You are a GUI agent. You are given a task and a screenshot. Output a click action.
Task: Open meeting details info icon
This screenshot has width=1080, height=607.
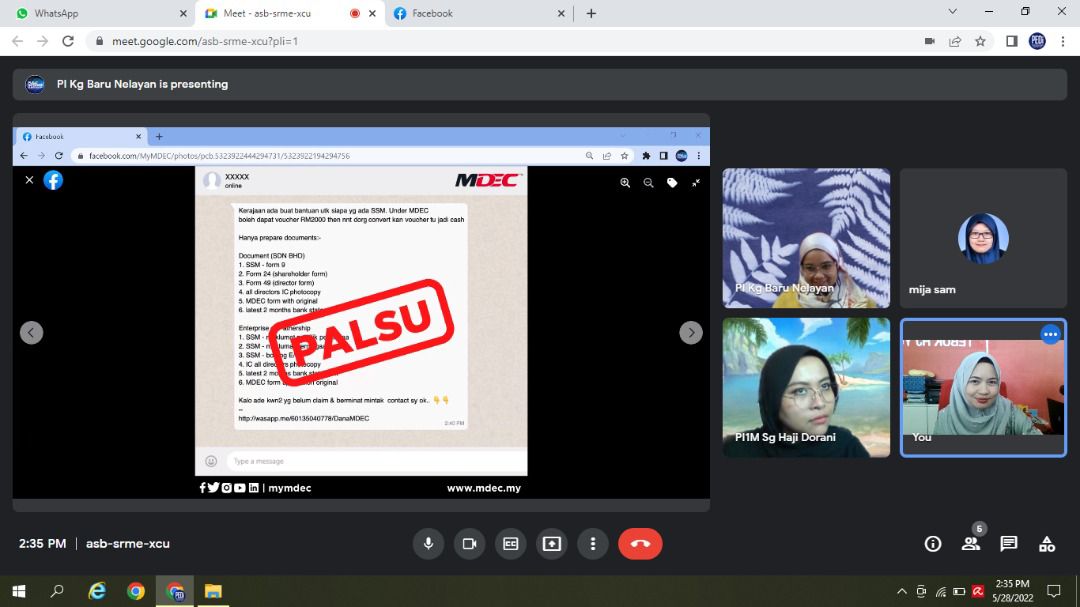(933, 544)
